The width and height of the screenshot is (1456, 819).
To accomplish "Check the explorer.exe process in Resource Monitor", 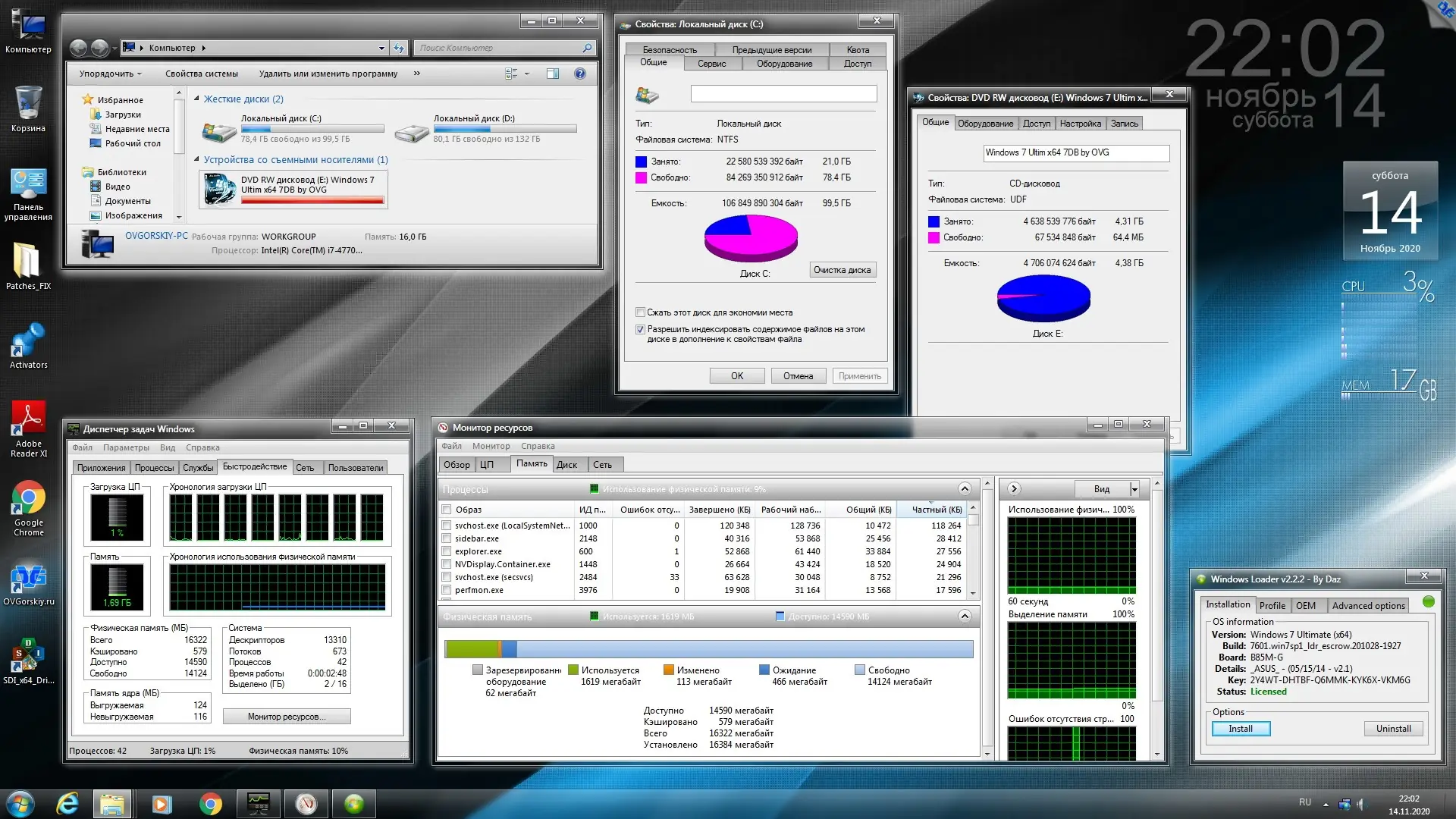I will click(x=446, y=551).
